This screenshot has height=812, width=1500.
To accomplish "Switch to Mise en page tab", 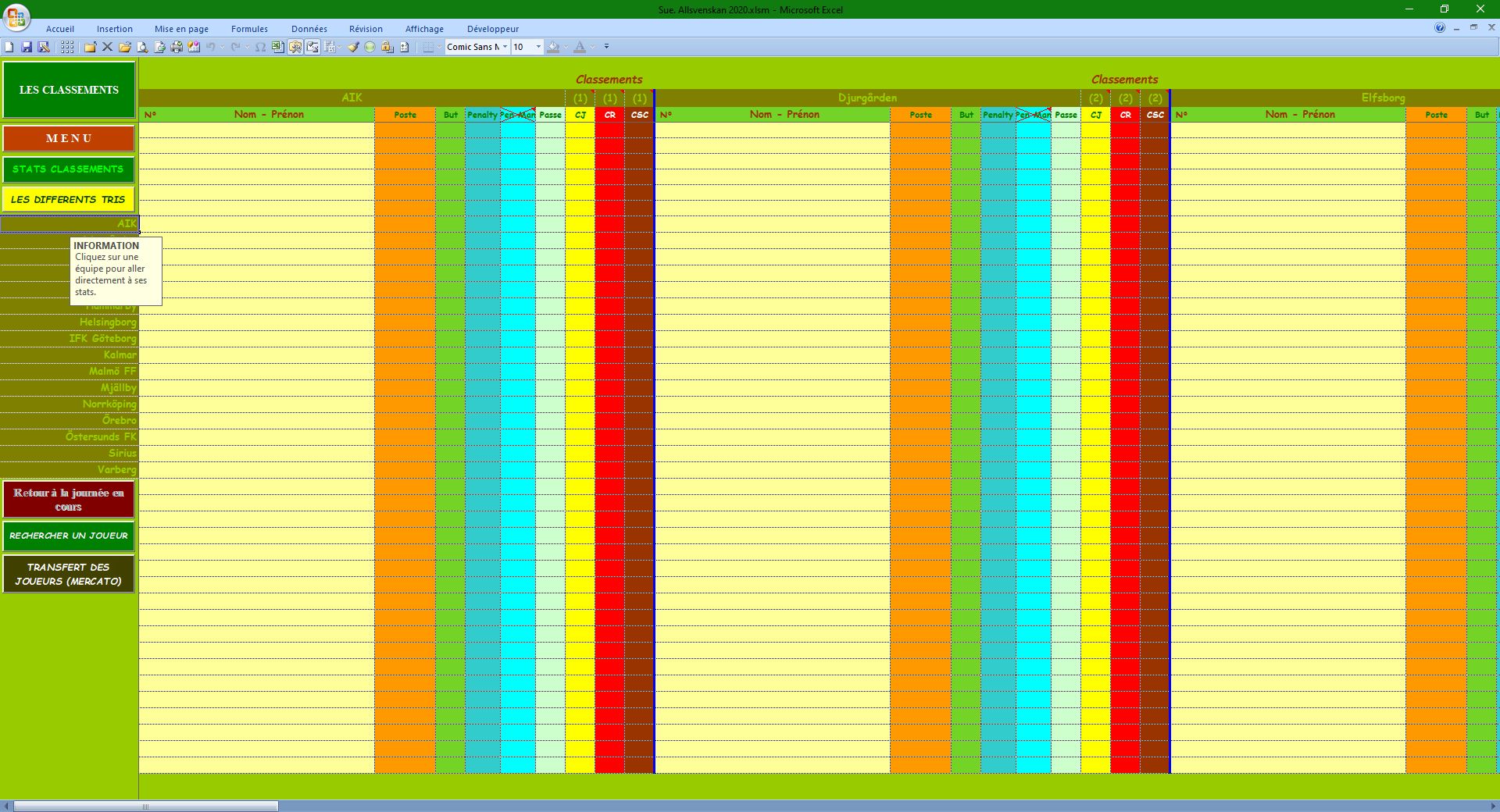I will pos(181,29).
